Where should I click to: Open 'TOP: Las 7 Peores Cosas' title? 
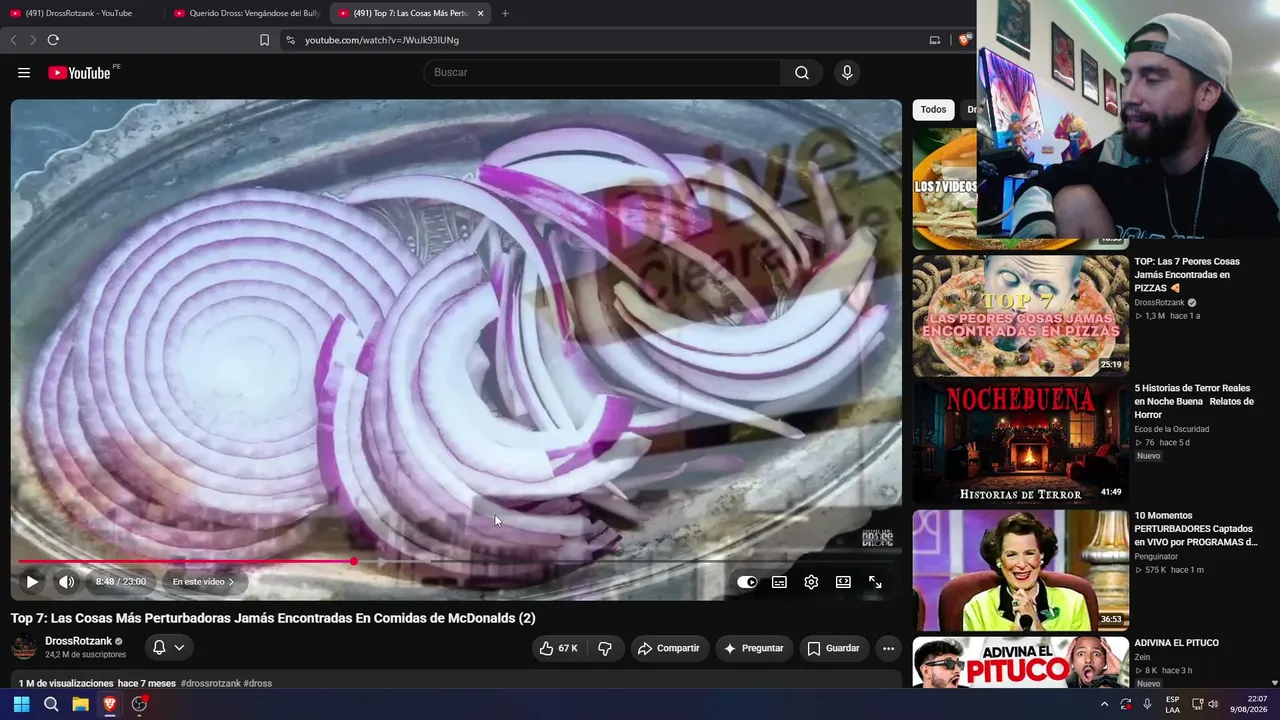(1187, 275)
